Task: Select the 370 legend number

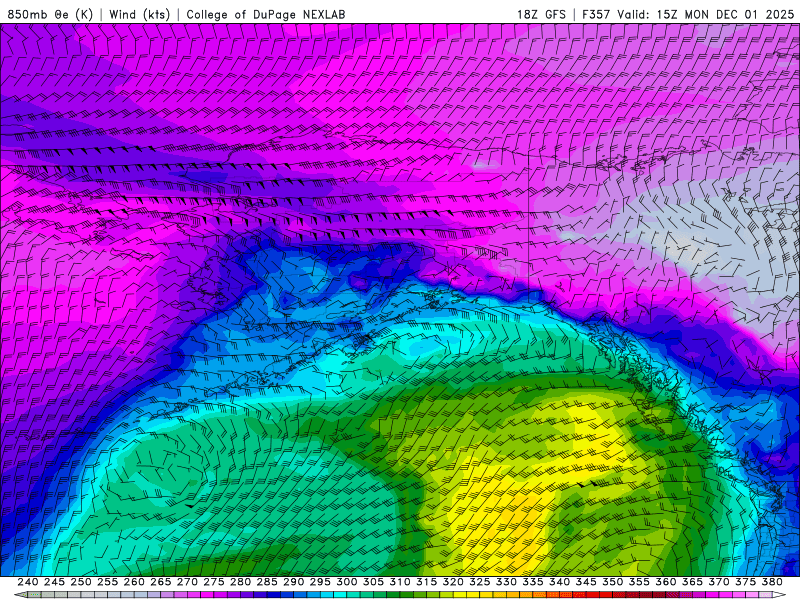Action: 718,582
